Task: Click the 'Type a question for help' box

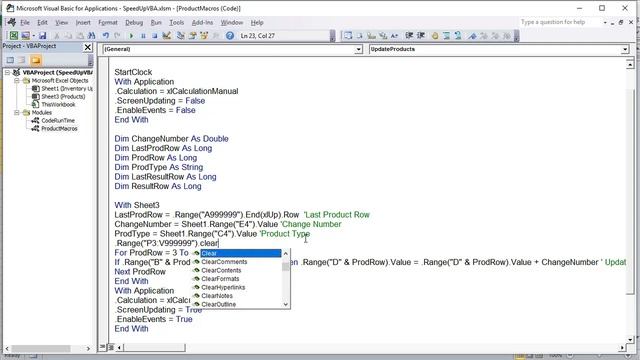Action: coord(559,22)
